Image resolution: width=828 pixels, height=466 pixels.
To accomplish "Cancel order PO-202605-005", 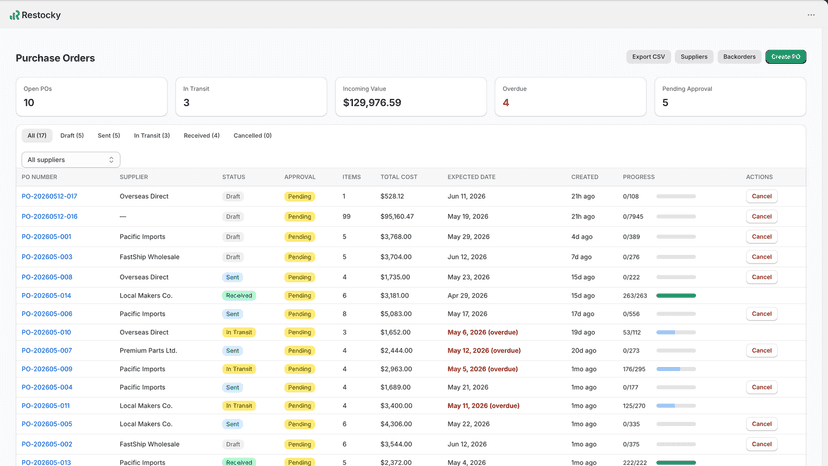I will point(761,424).
